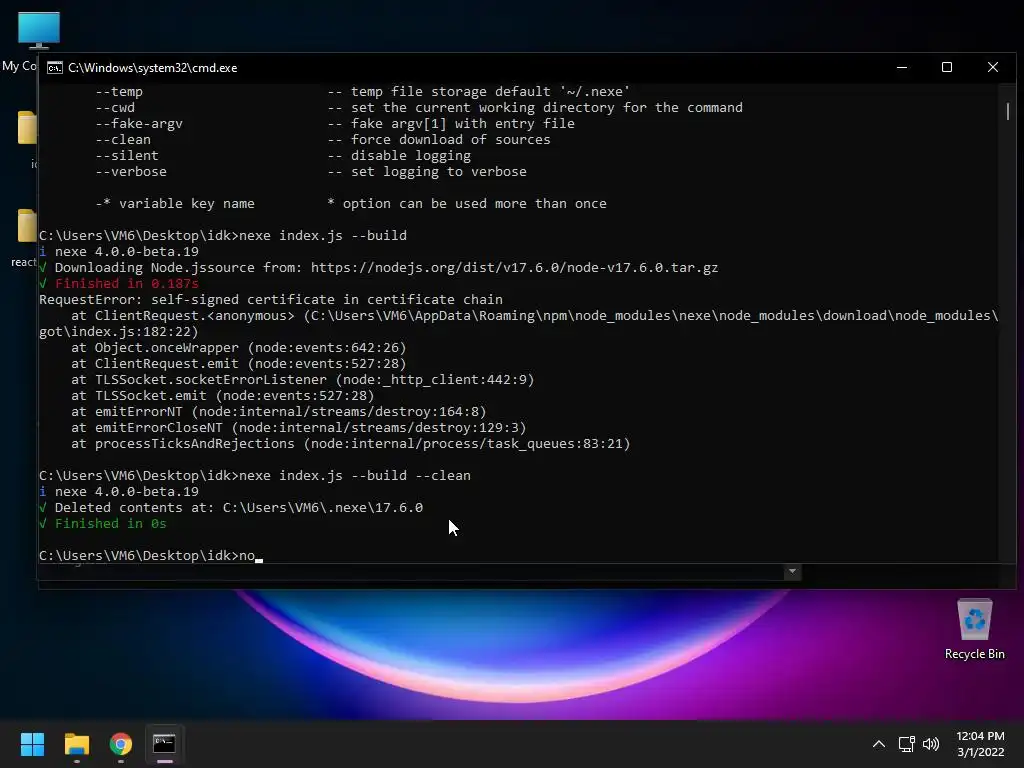Click the '--cwd' option text
Screen dimensions: 1024x768
[115, 108]
